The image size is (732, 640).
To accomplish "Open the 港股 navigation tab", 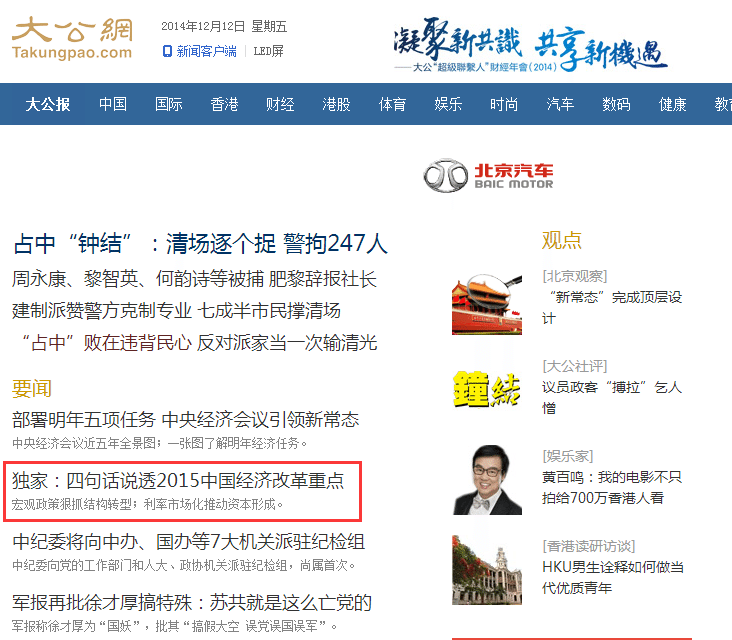I will 336,104.
